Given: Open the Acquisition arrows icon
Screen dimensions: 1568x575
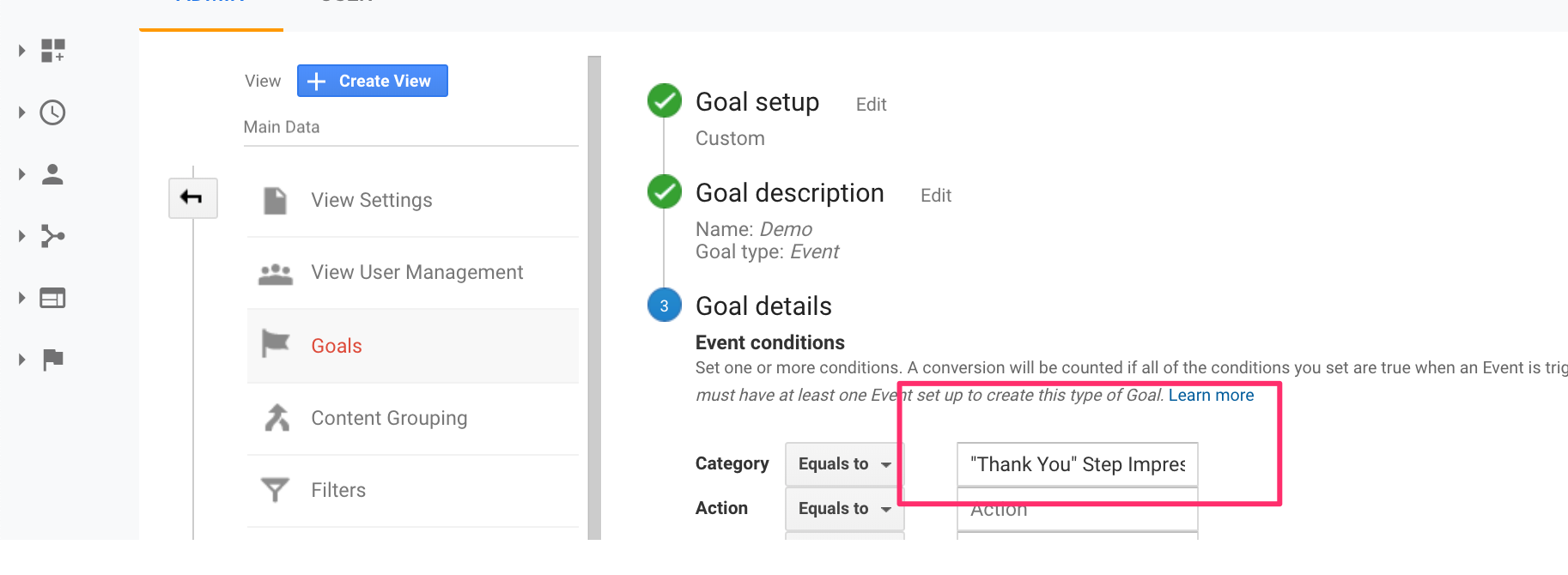Looking at the screenshot, I should (53, 236).
